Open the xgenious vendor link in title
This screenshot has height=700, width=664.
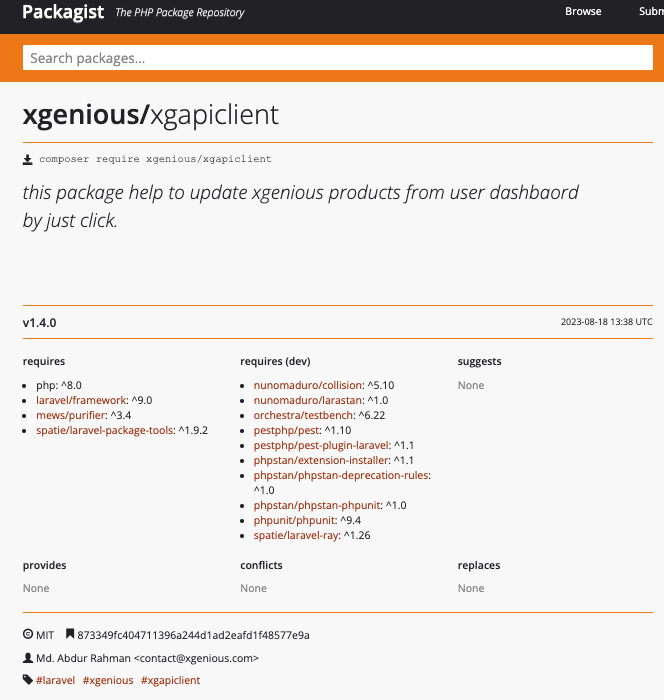tap(82, 115)
